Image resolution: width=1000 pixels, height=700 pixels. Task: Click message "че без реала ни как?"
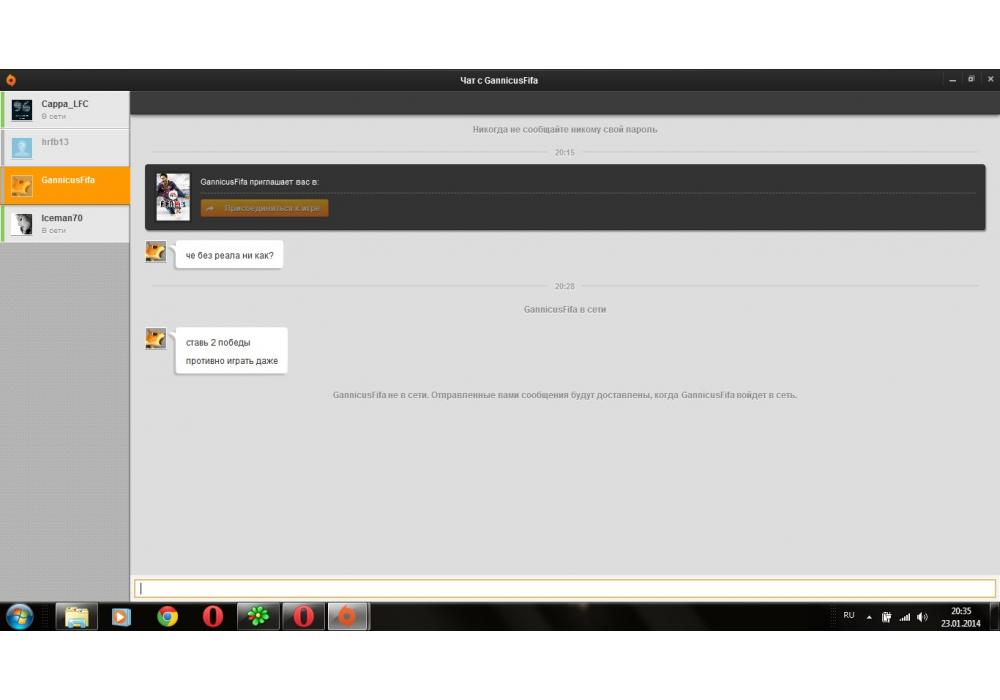click(230, 255)
